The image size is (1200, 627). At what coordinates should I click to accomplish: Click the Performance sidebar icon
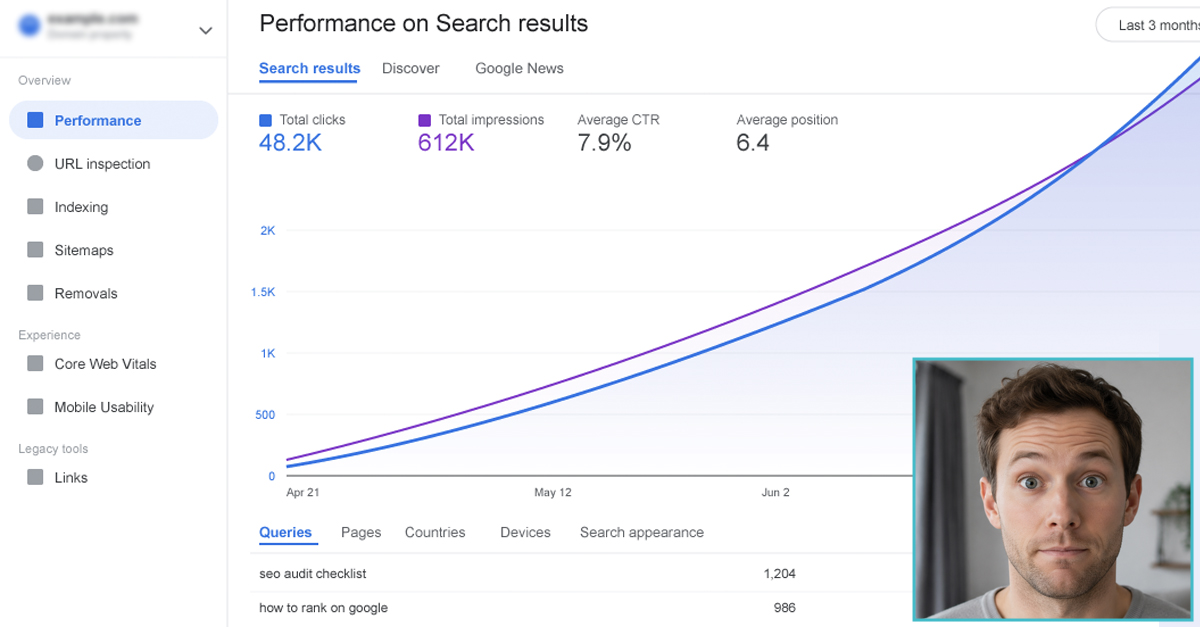pyautogui.click(x=35, y=120)
